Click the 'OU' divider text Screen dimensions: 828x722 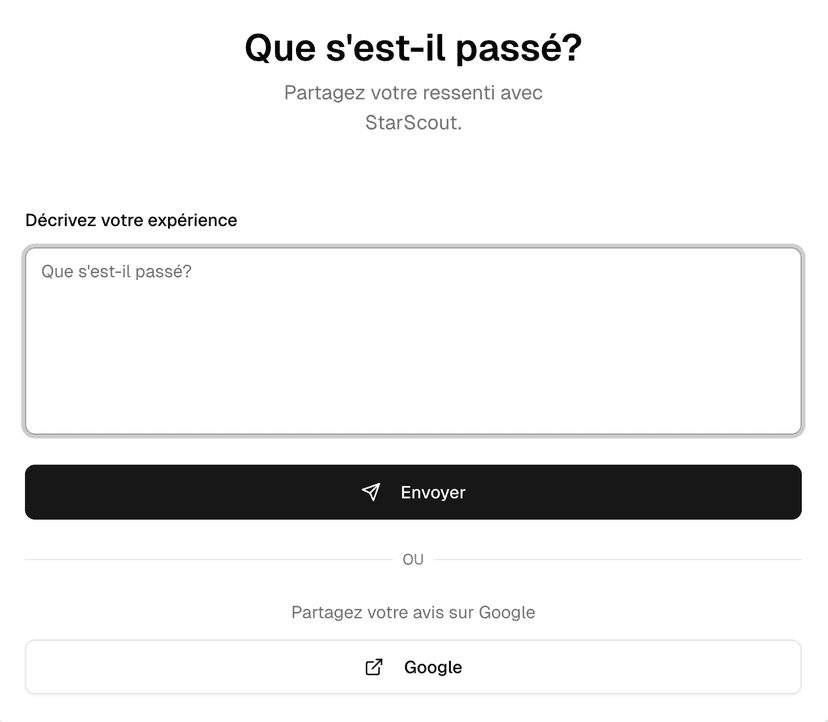click(412, 559)
